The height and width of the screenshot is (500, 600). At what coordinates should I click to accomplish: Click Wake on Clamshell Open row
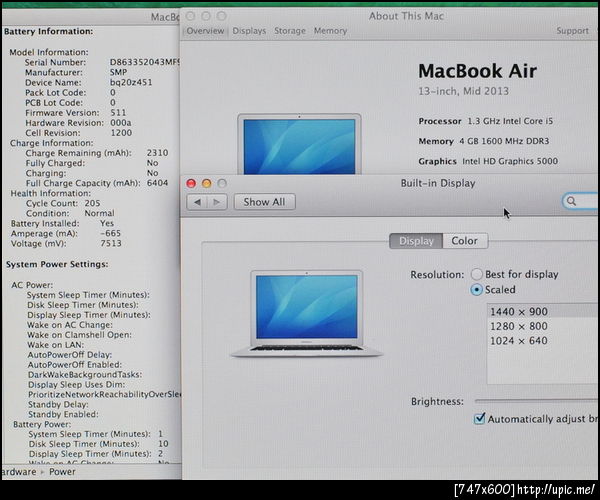click(79, 335)
